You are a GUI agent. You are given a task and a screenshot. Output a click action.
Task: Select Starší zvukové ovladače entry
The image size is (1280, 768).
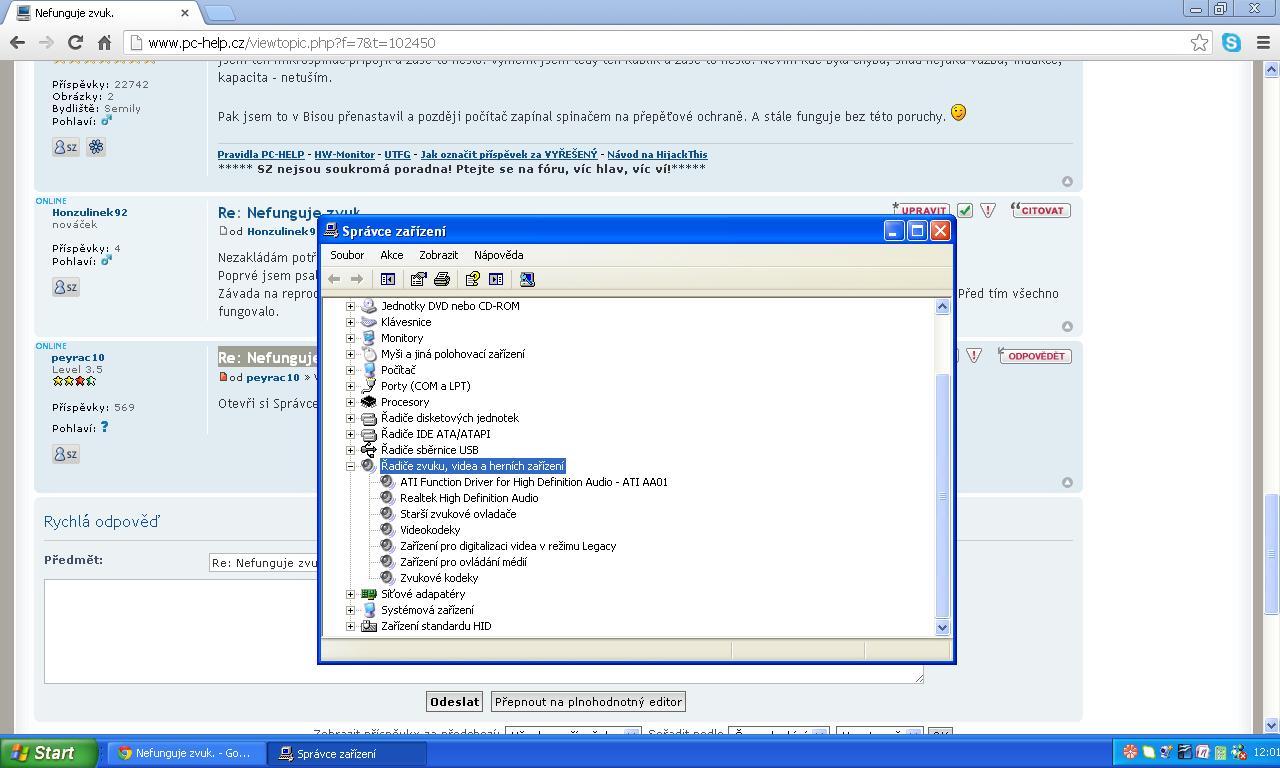(x=458, y=514)
